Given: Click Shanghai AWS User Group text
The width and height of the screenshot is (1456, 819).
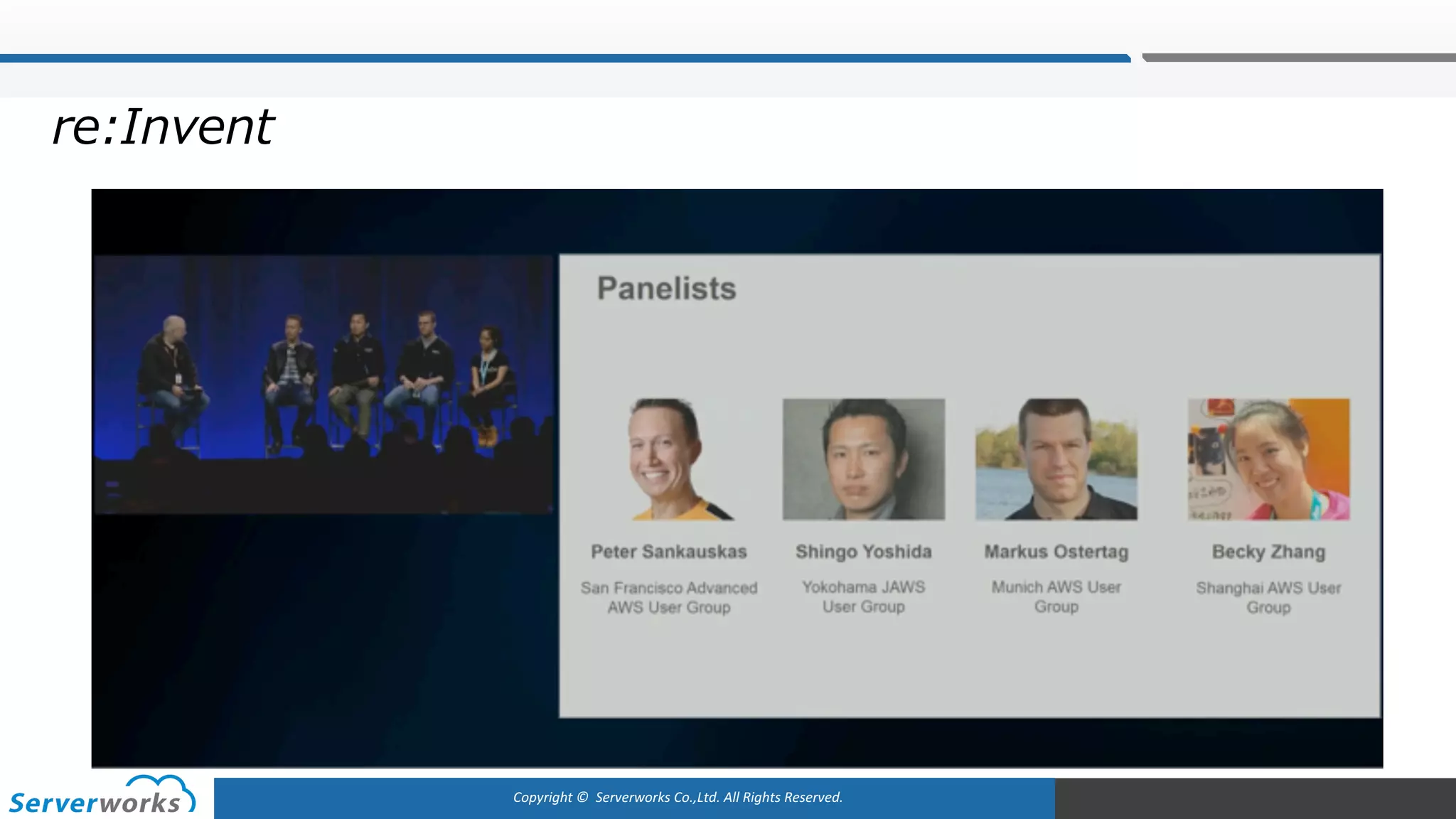Looking at the screenshot, I should pyautogui.click(x=1268, y=597).
